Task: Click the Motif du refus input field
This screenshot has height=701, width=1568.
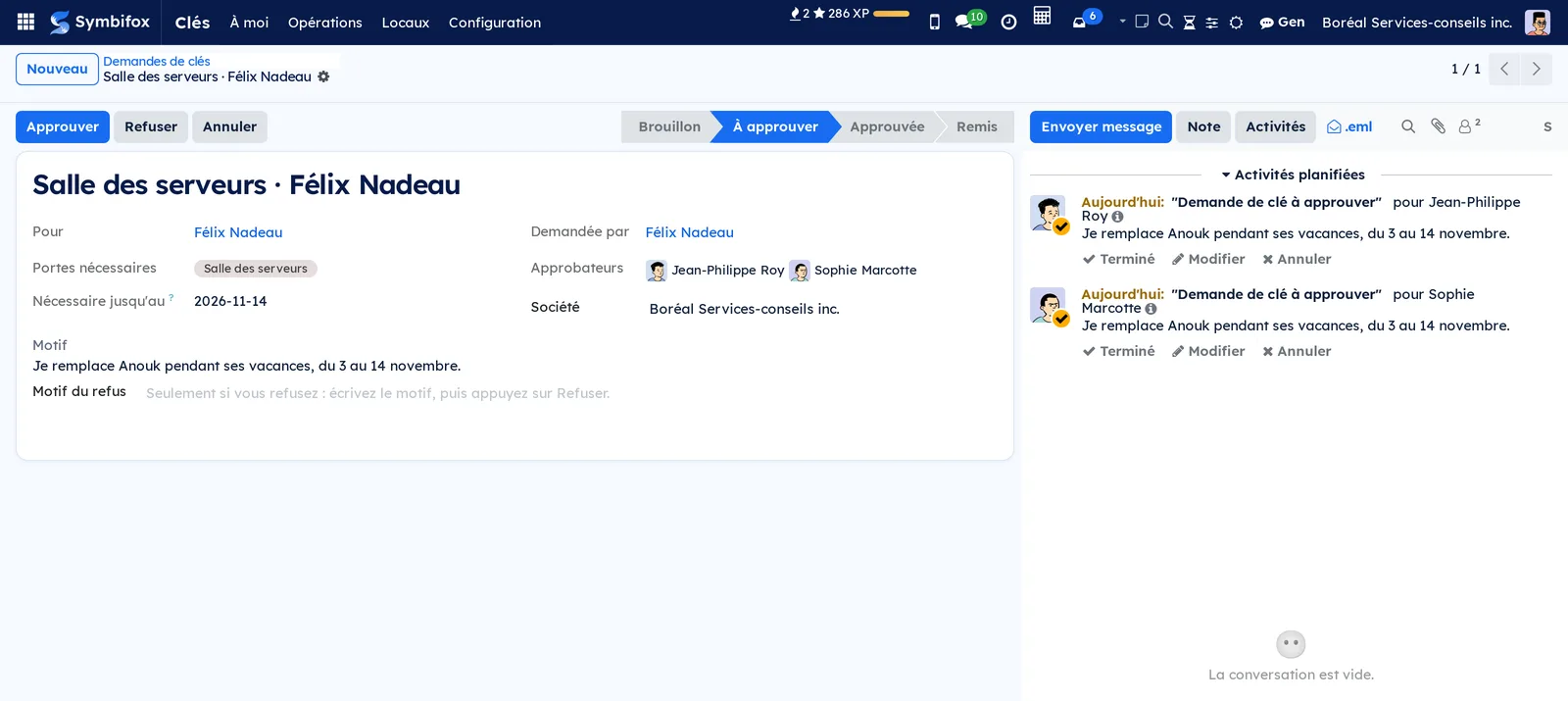Action: tap(569, 393)
